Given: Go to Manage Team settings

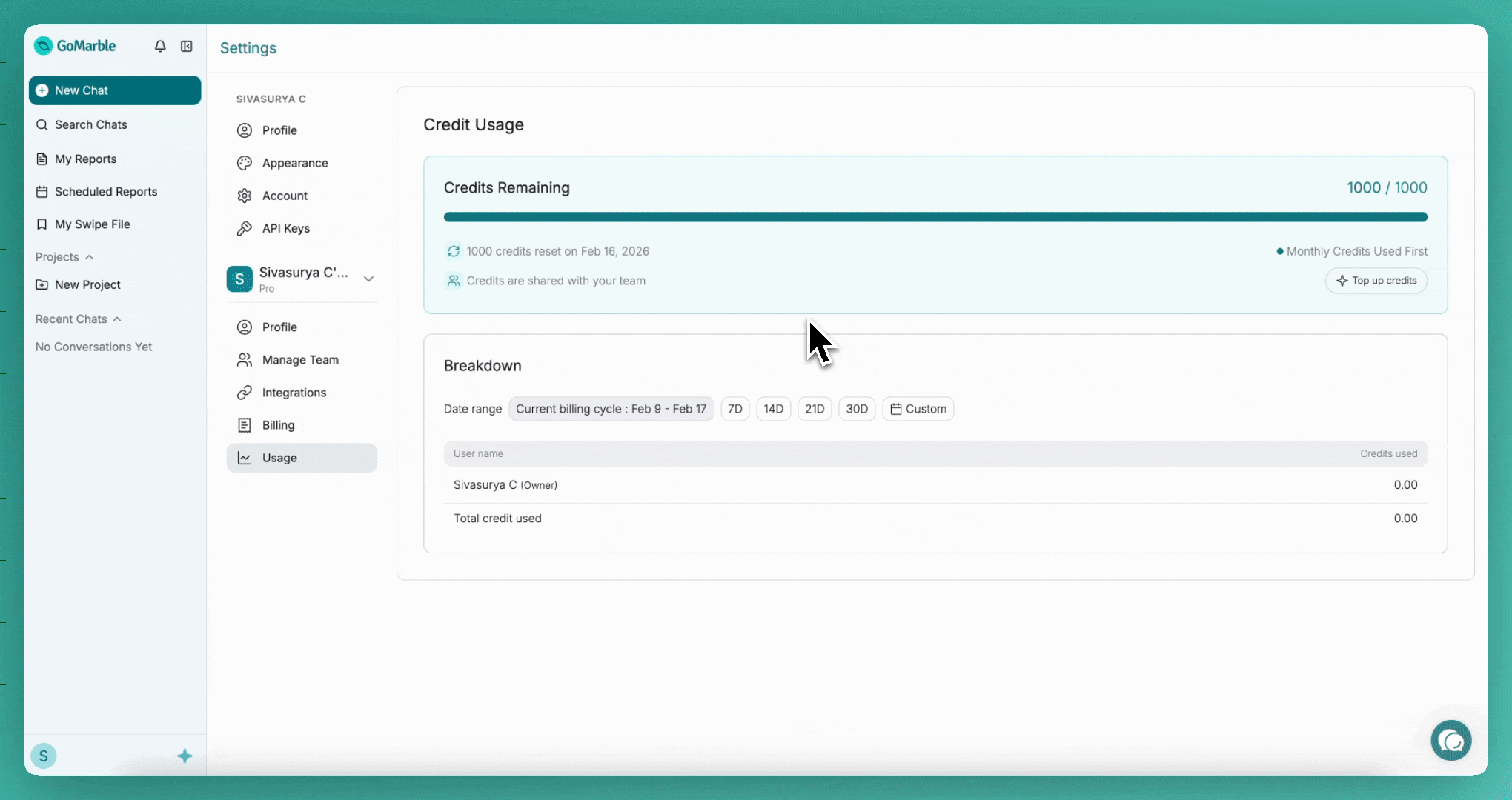Looking at the screenshot, I should (x=299, y=360).
